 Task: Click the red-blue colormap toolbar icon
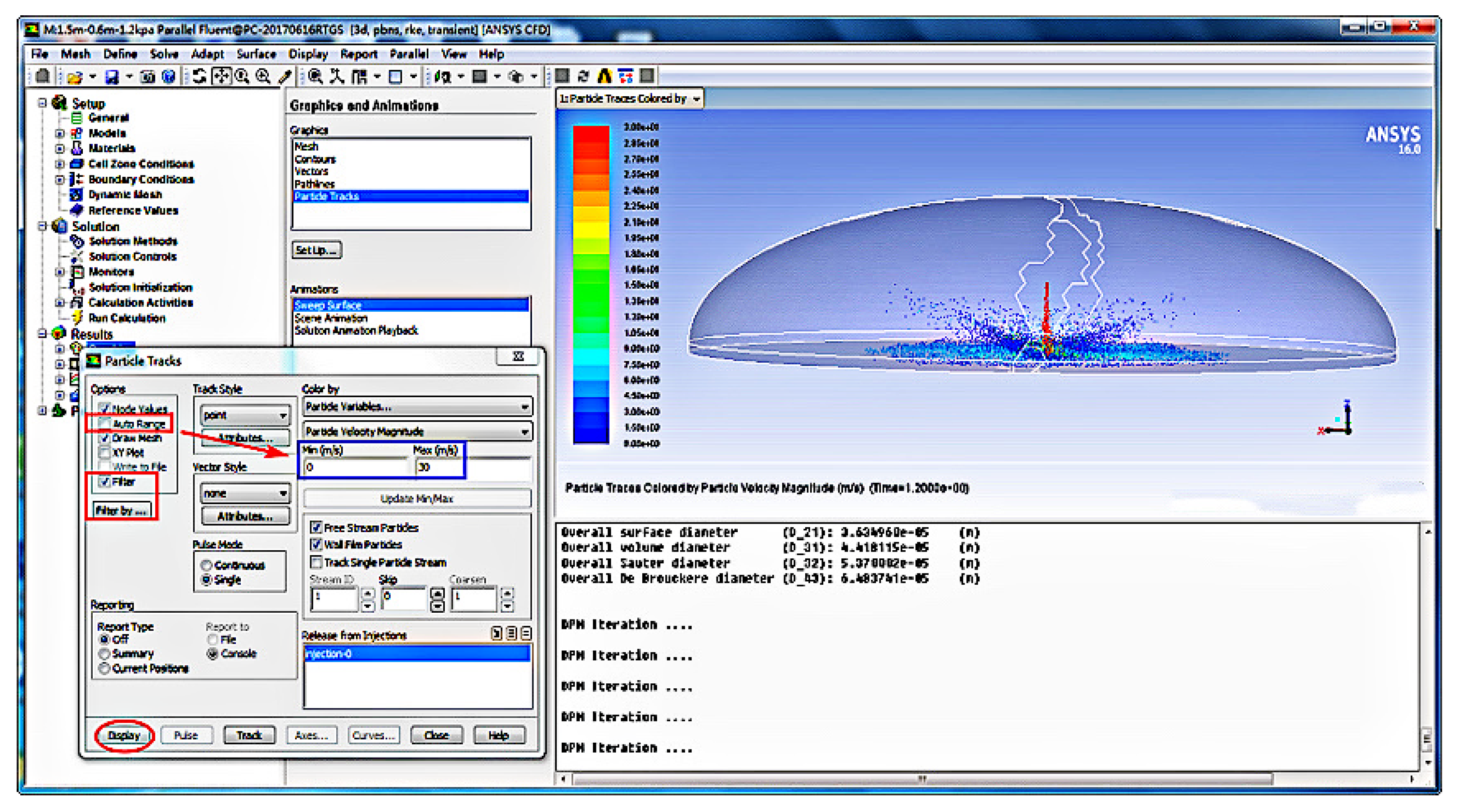[x=626, y=76]
